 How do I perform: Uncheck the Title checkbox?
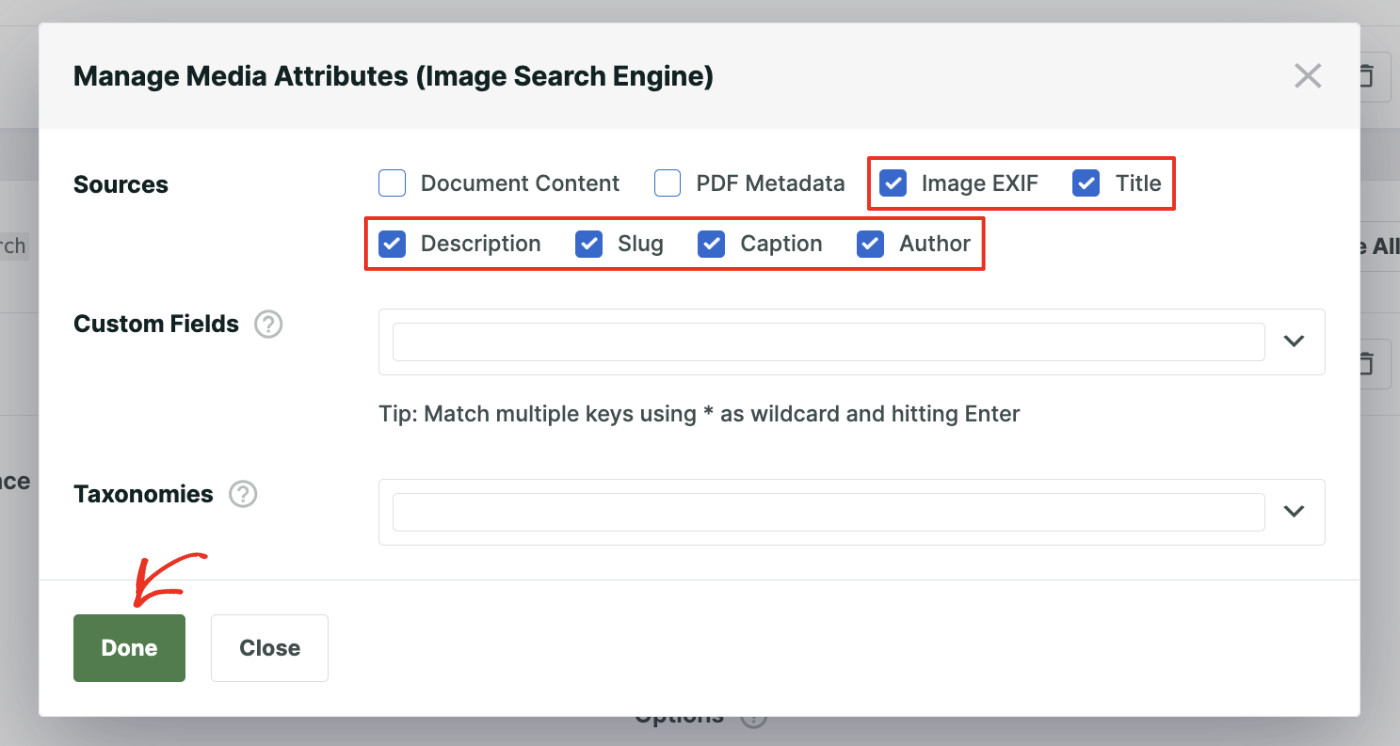pos(1085,183)
